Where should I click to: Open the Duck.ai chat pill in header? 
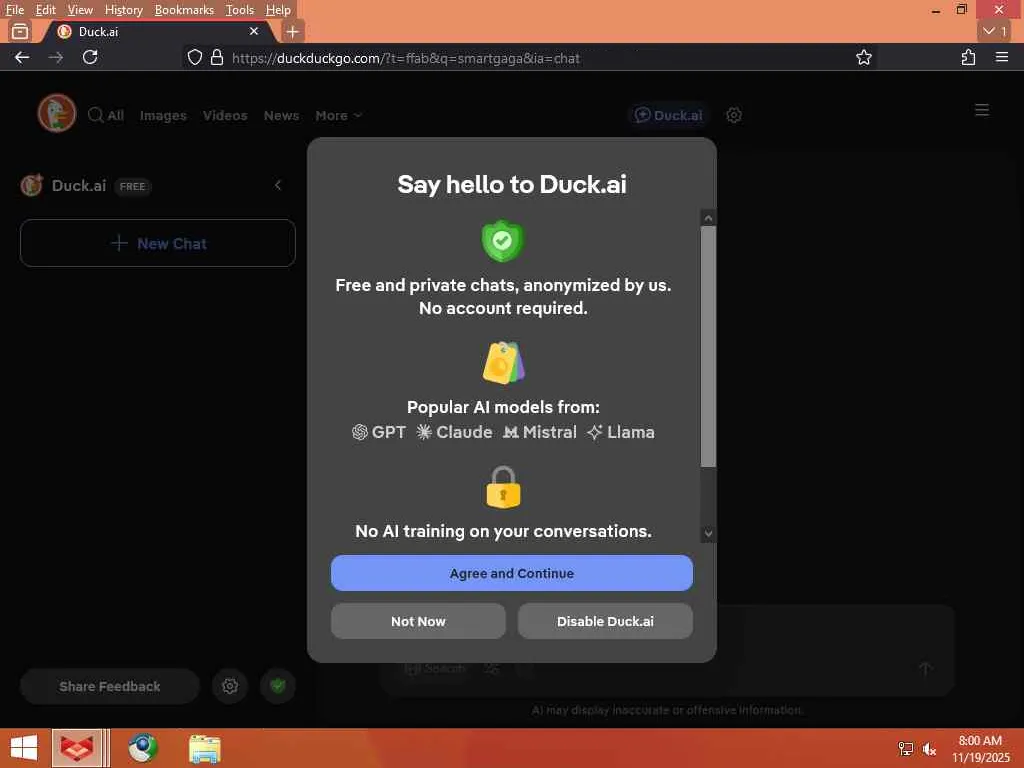[x=669, y=115]
